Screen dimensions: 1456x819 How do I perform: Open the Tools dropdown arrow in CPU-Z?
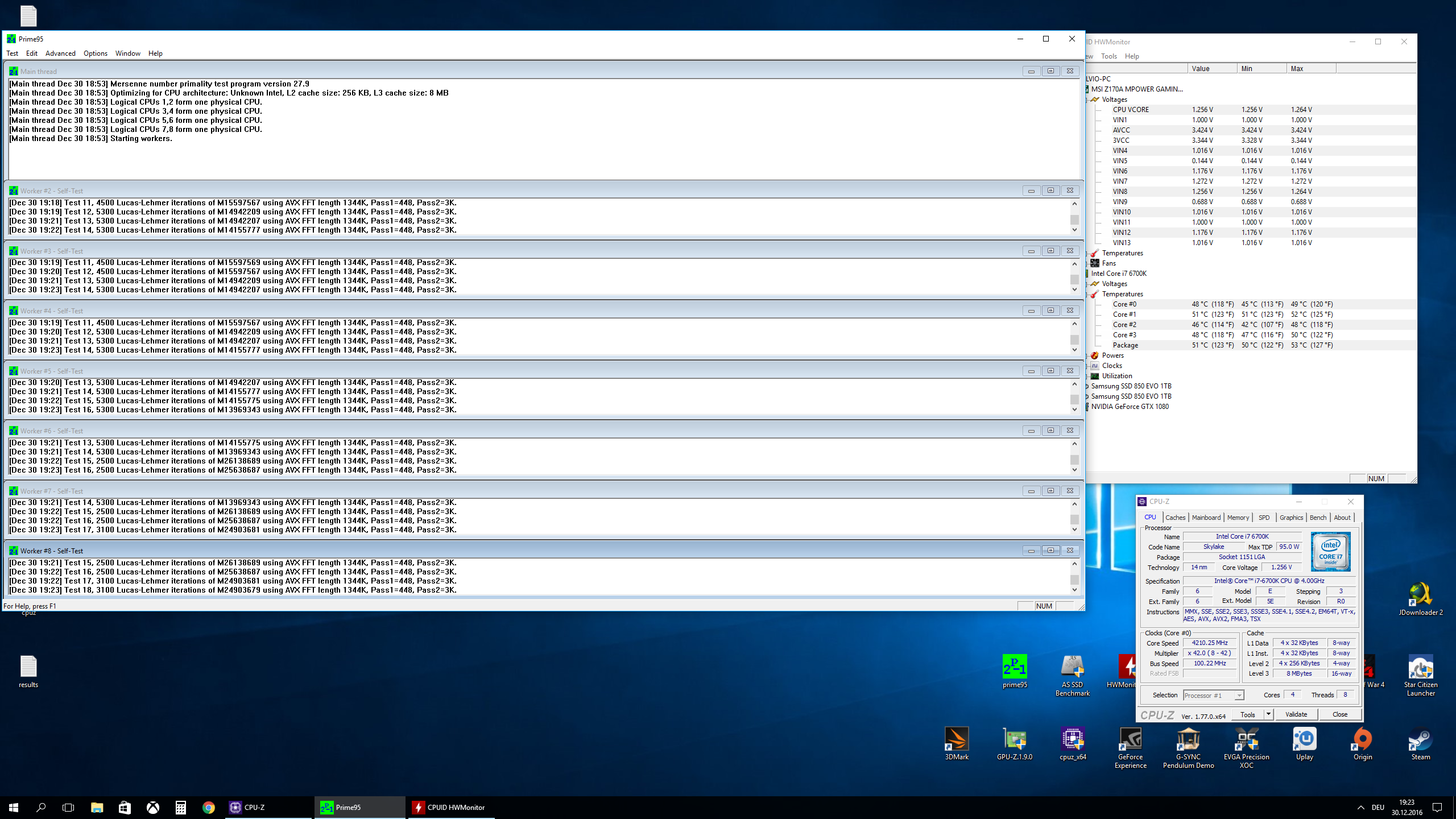tap(1268, 714)
